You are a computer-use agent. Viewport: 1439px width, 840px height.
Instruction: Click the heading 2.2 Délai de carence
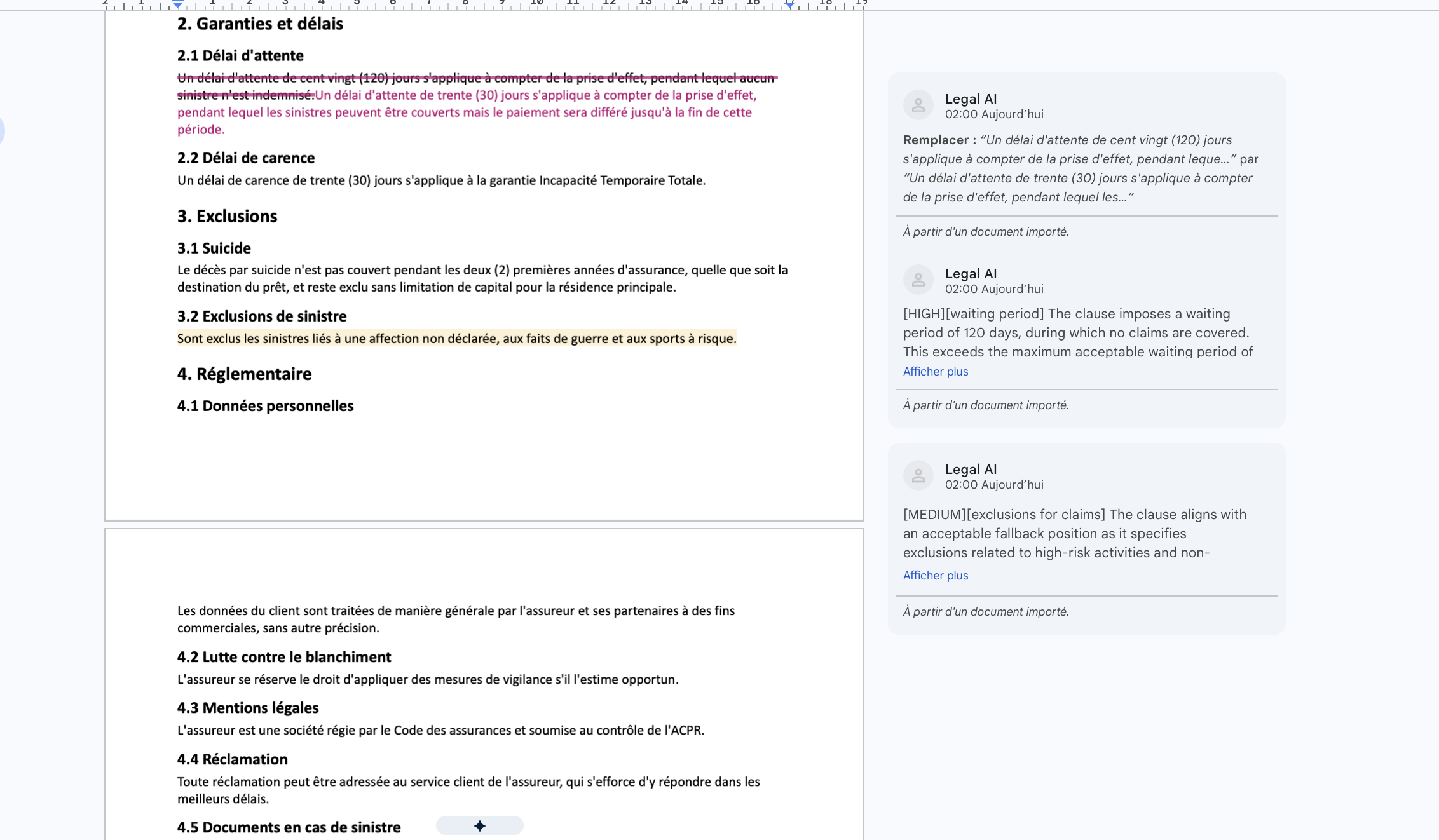pos(246,158)
